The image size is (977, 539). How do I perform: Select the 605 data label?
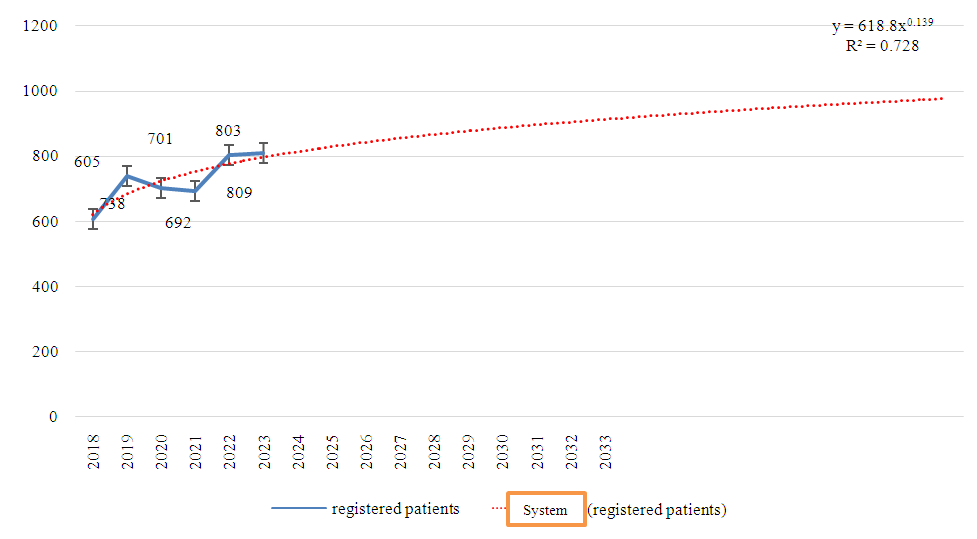[x=87, y=162]
